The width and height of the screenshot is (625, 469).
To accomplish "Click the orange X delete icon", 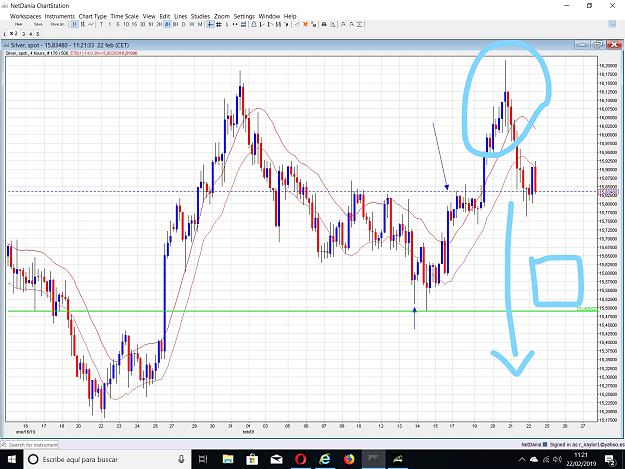I will click(x=305, y=24).
